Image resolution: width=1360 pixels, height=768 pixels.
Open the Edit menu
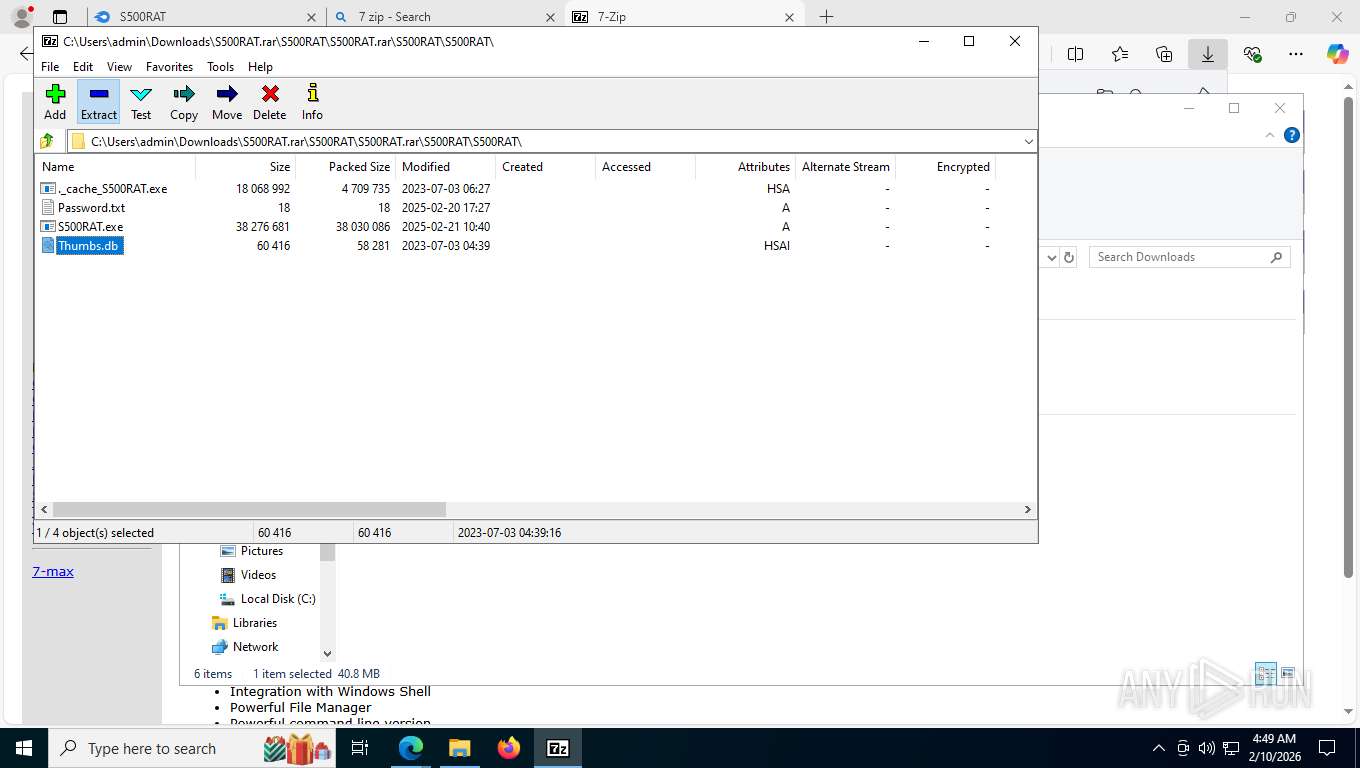(x=83, y=67)
